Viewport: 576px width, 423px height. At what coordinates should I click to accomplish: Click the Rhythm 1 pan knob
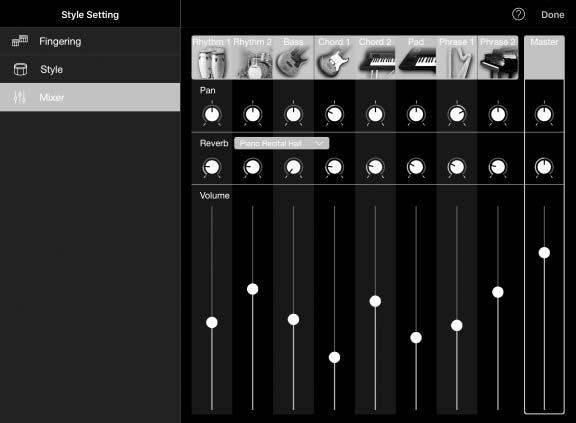click(212, 114)
